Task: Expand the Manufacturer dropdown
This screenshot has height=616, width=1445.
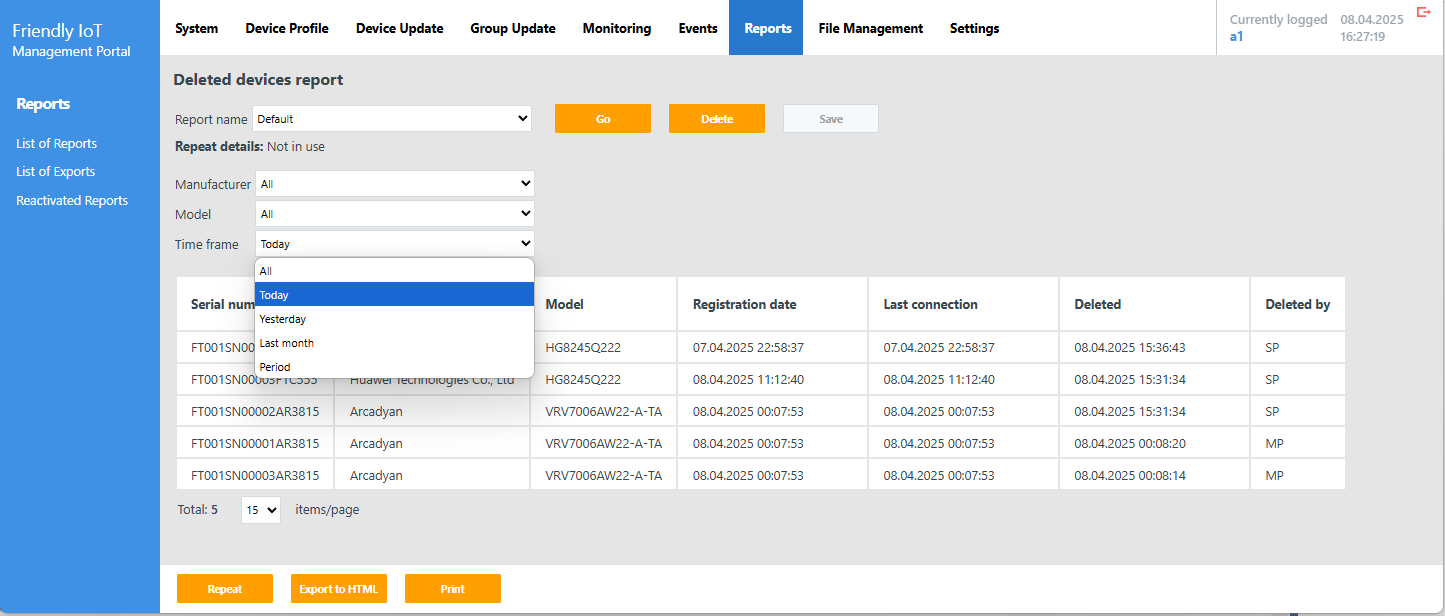Action: 395,184
